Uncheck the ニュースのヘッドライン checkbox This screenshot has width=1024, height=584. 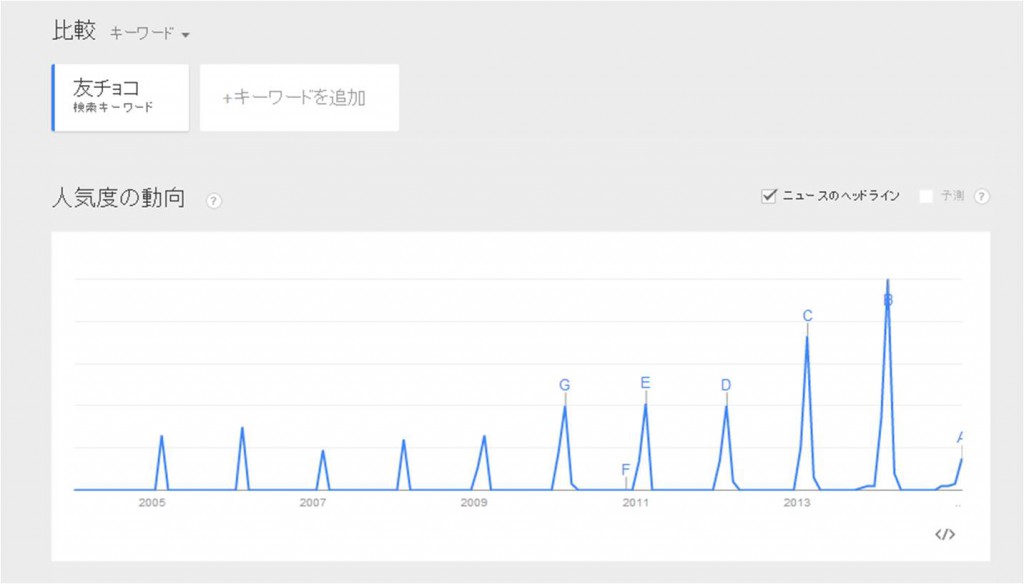tap(769, 196)
